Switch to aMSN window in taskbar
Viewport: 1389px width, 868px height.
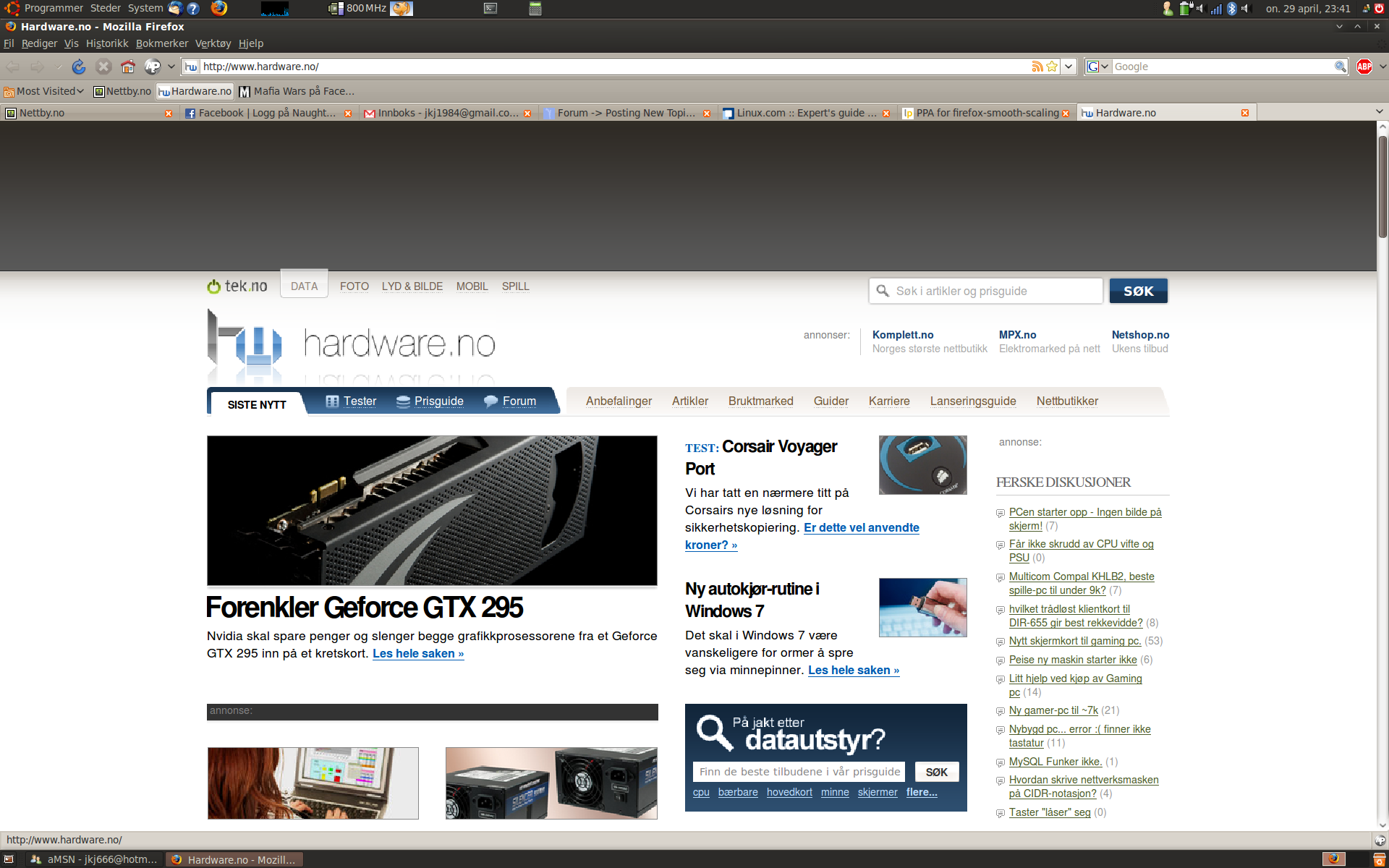[x=94, y=859]
